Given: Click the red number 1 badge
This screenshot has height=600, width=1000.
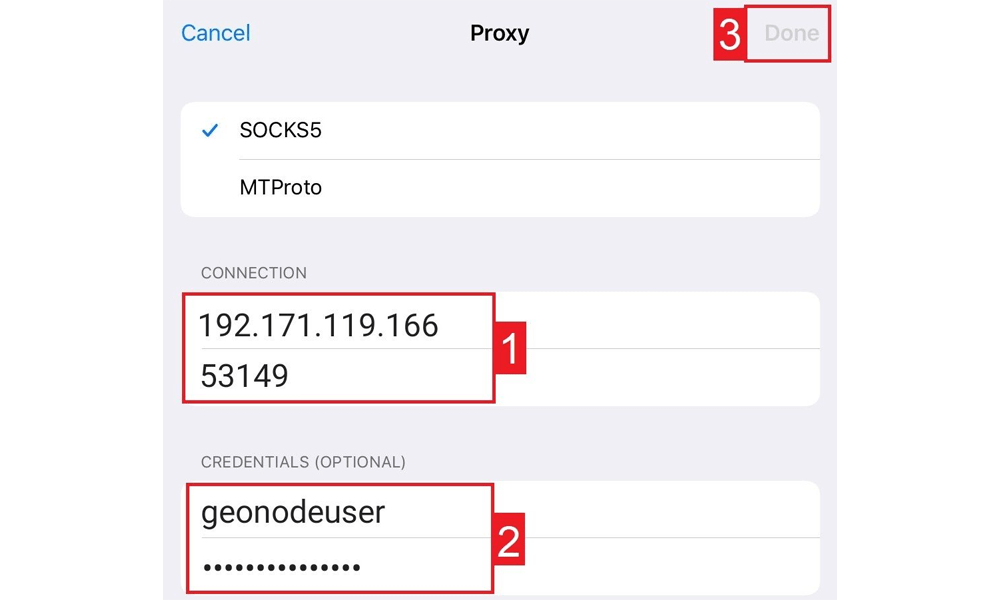Looking at the screenshot, I should point(510,349).
